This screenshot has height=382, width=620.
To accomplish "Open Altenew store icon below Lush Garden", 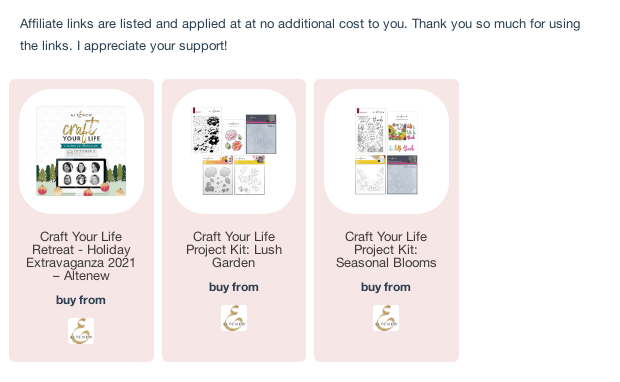I will point(234,318).
